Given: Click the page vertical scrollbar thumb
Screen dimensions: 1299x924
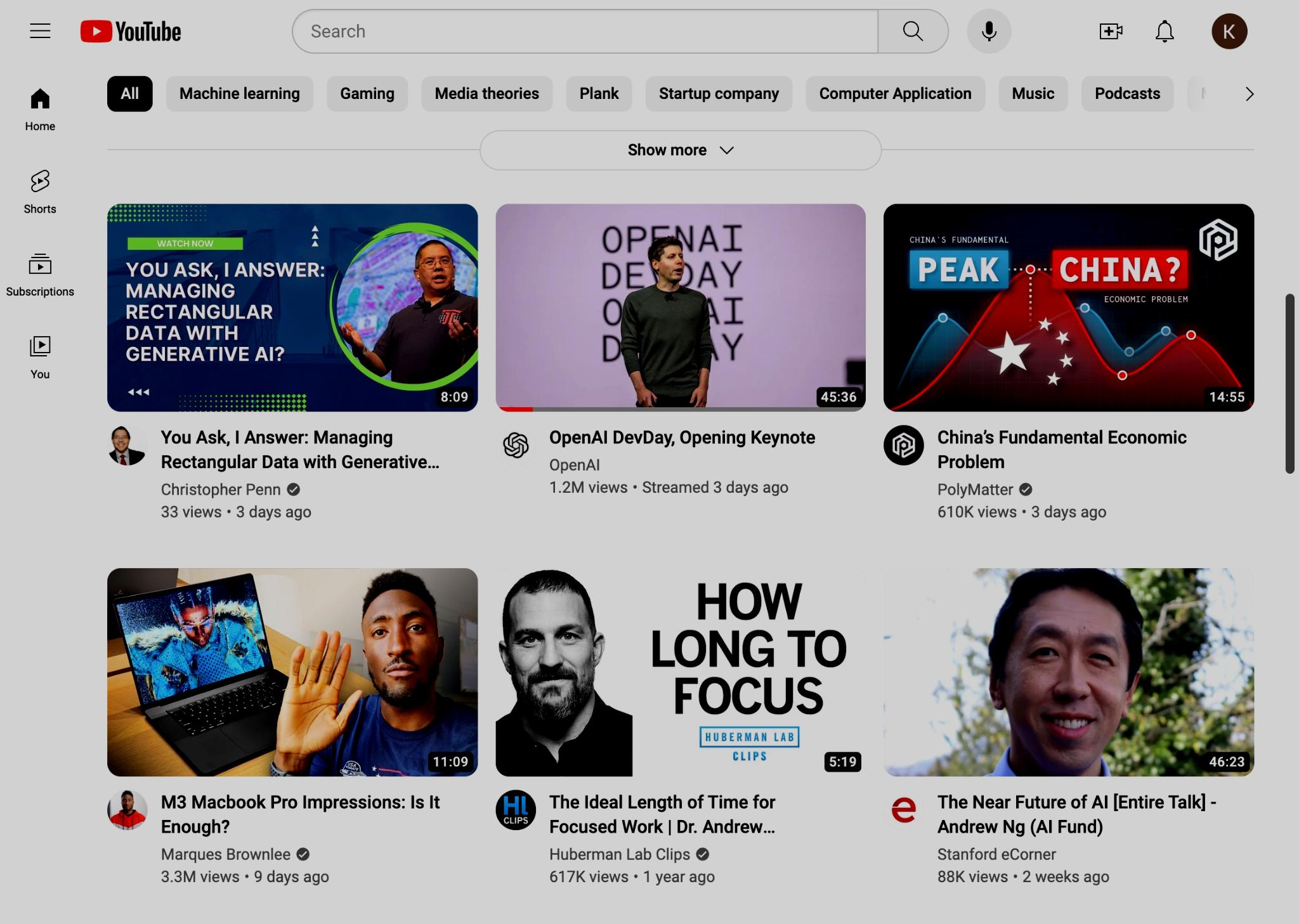Looking at the screenshot, I should click(1290, 384).
